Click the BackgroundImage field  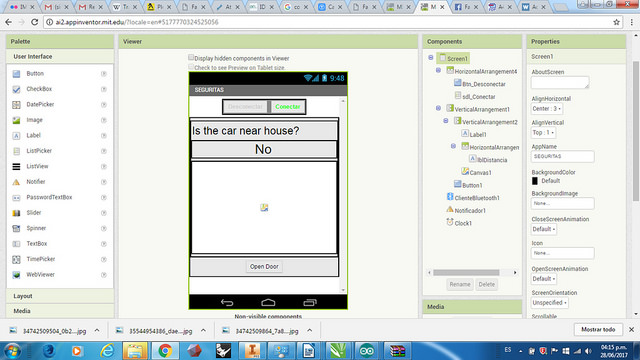click(x=562, y=203)
